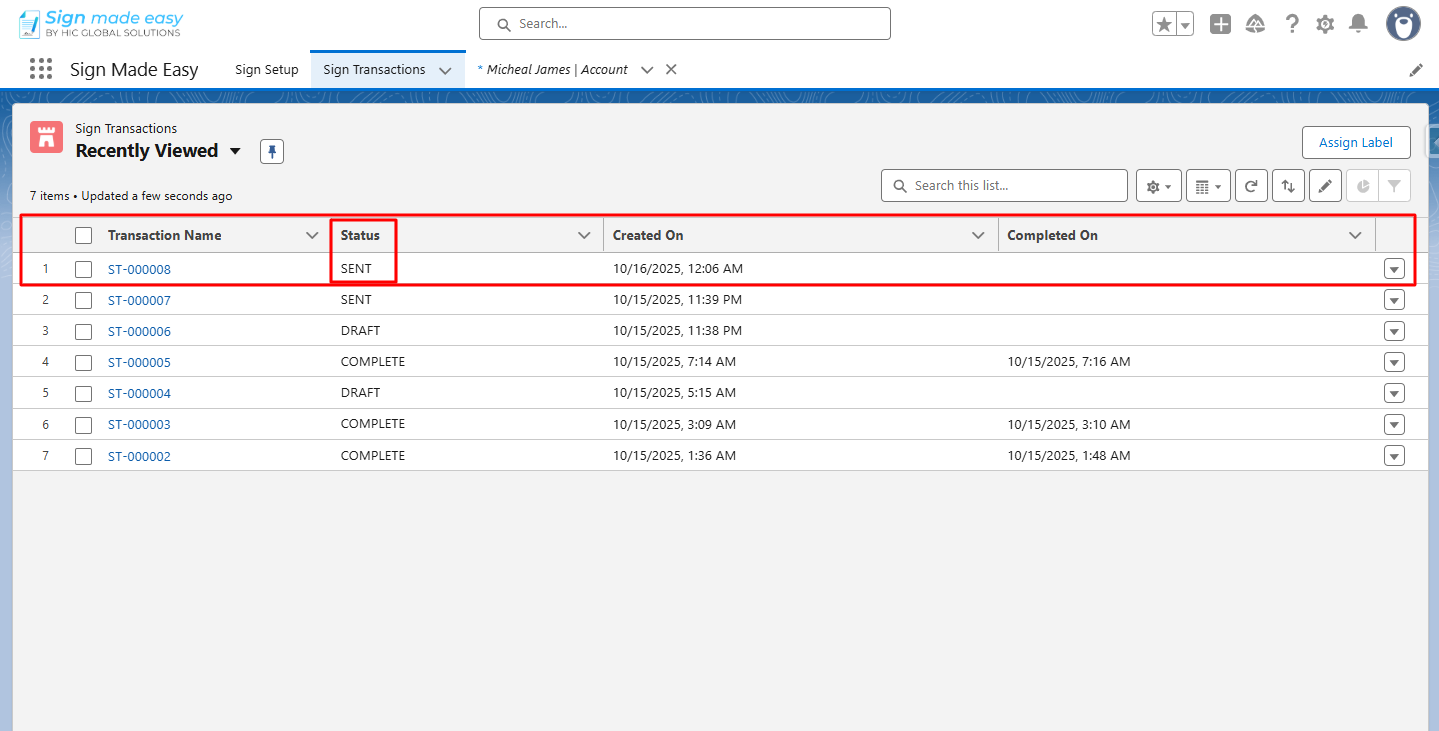Expand the Recently Viewed list view dropdown
1439x731 pixels.
[x=235, y=151]
